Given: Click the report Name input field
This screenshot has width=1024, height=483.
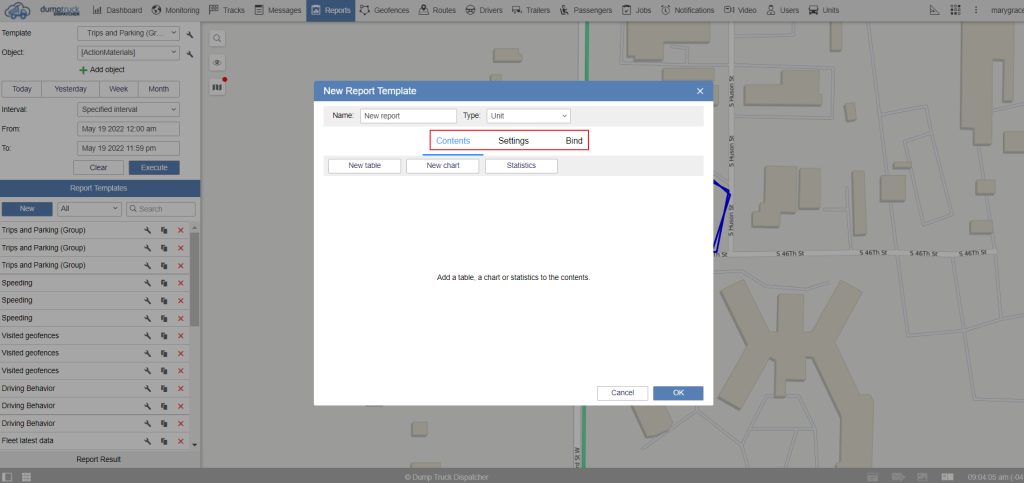Looking at the screenshot, I should 408,116.
